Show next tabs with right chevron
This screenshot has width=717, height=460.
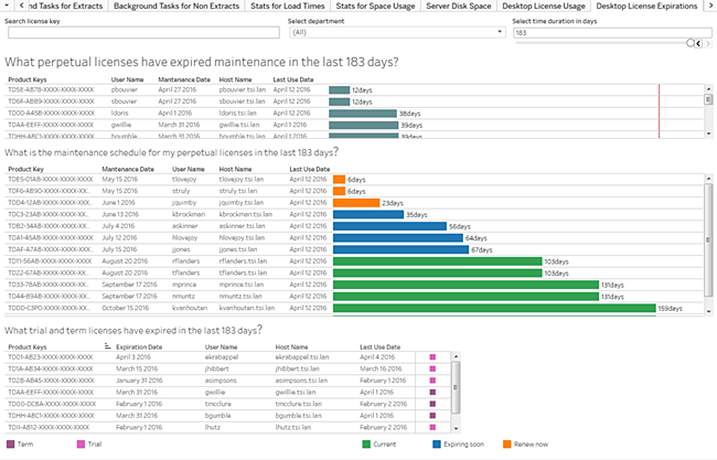[x=709, y=5]
